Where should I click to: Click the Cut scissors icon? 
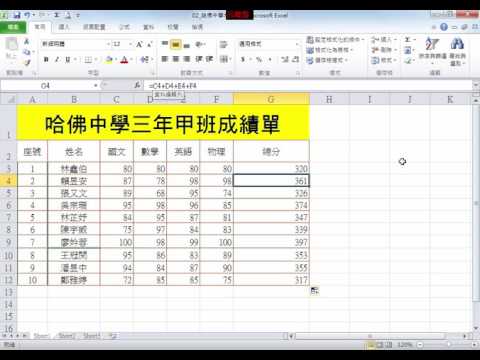tap(27, 41)
